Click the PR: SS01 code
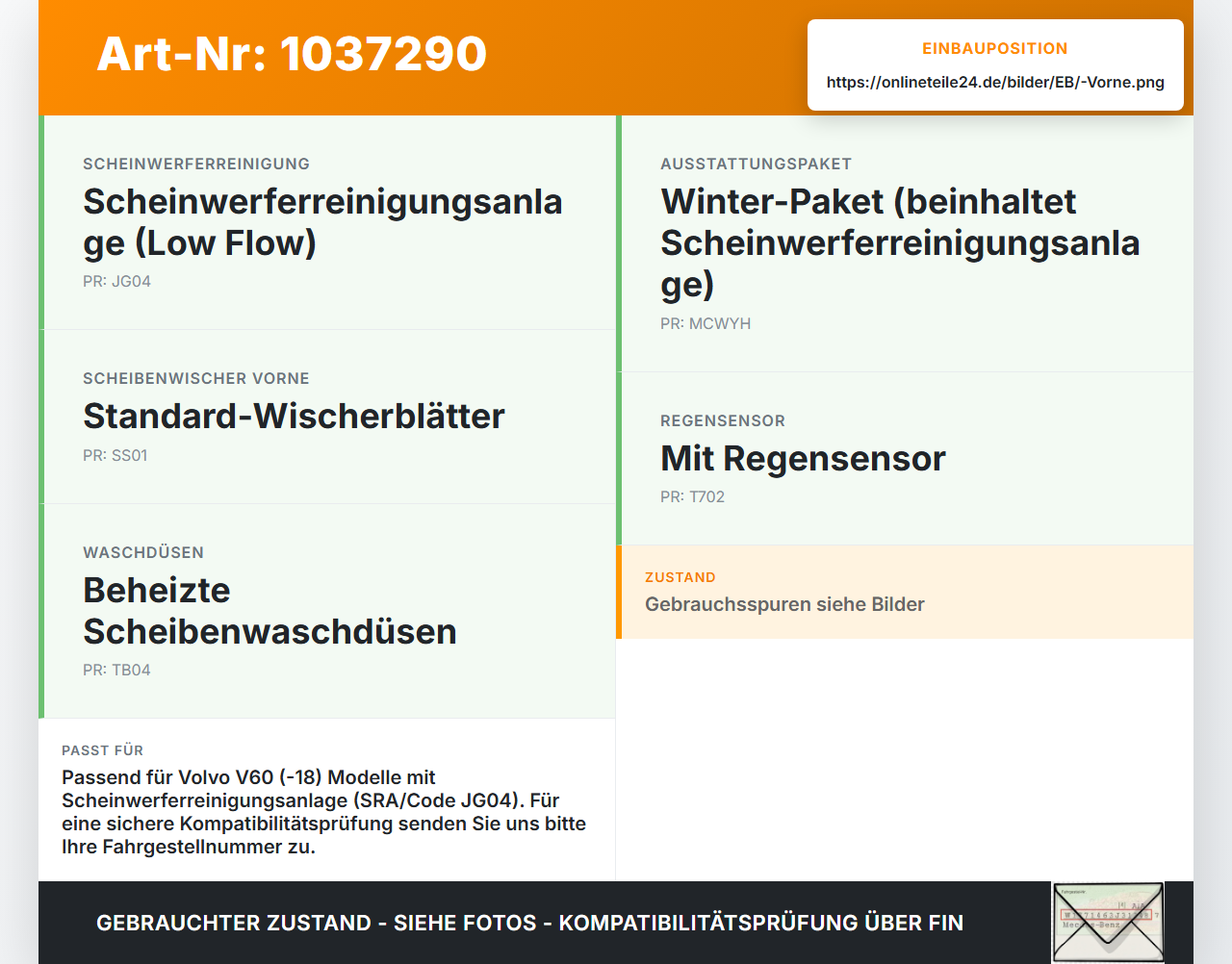Image resolution: width=1232 pixels, height=964 pixels. [115, 455]
